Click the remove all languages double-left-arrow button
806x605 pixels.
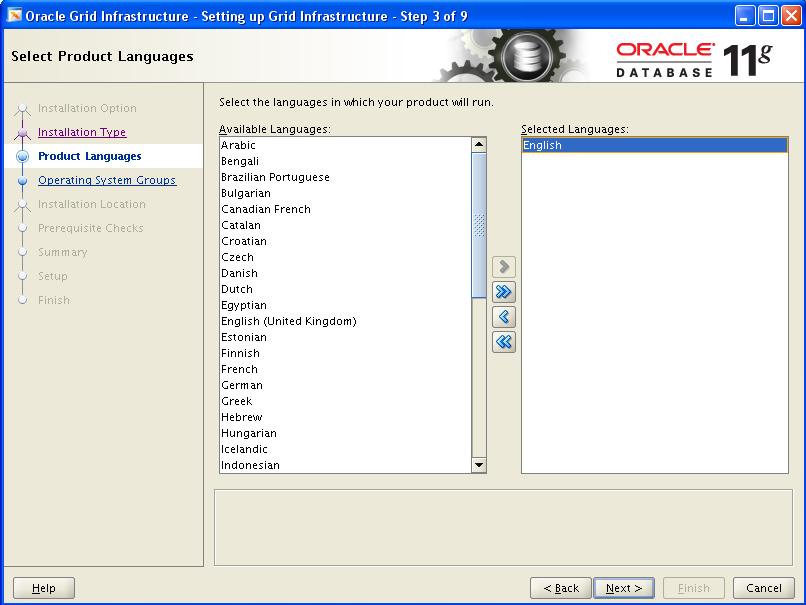(504, 342)
